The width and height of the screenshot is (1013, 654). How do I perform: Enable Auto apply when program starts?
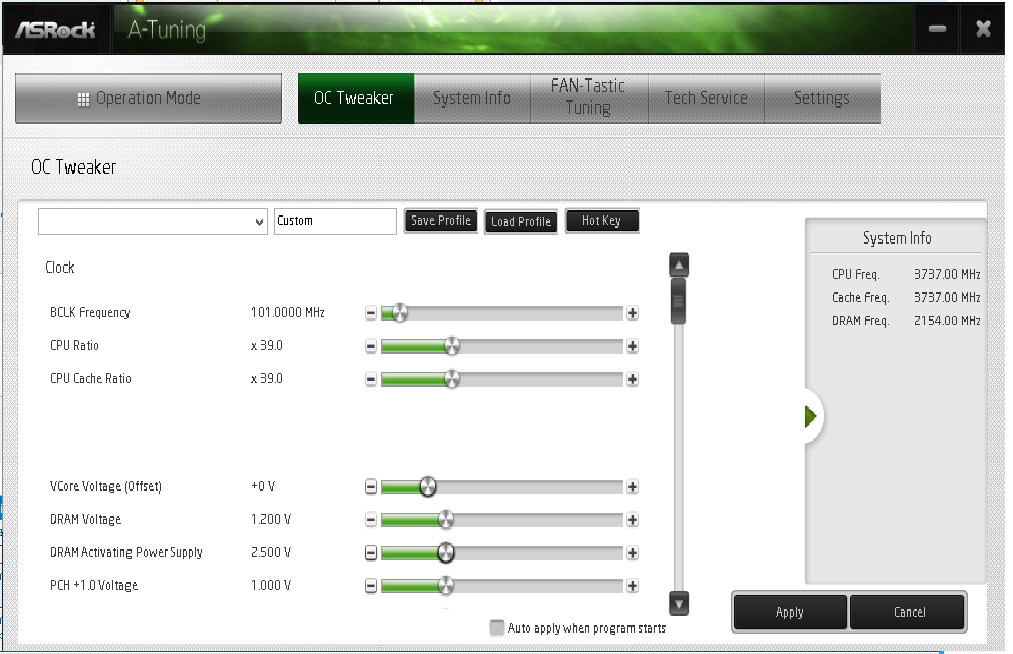click(x=497, y=628)
